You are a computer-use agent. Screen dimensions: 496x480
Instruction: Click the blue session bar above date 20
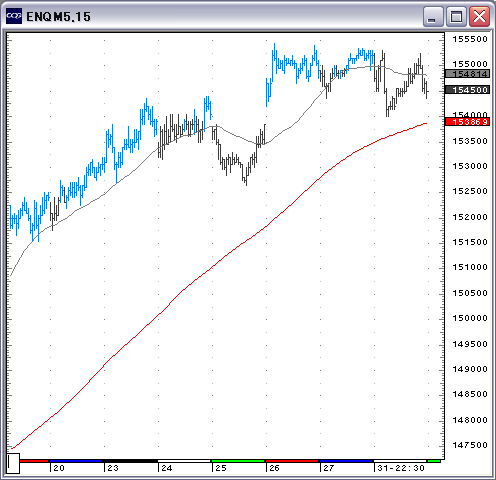pyautogui.click(x=75, y=461)
